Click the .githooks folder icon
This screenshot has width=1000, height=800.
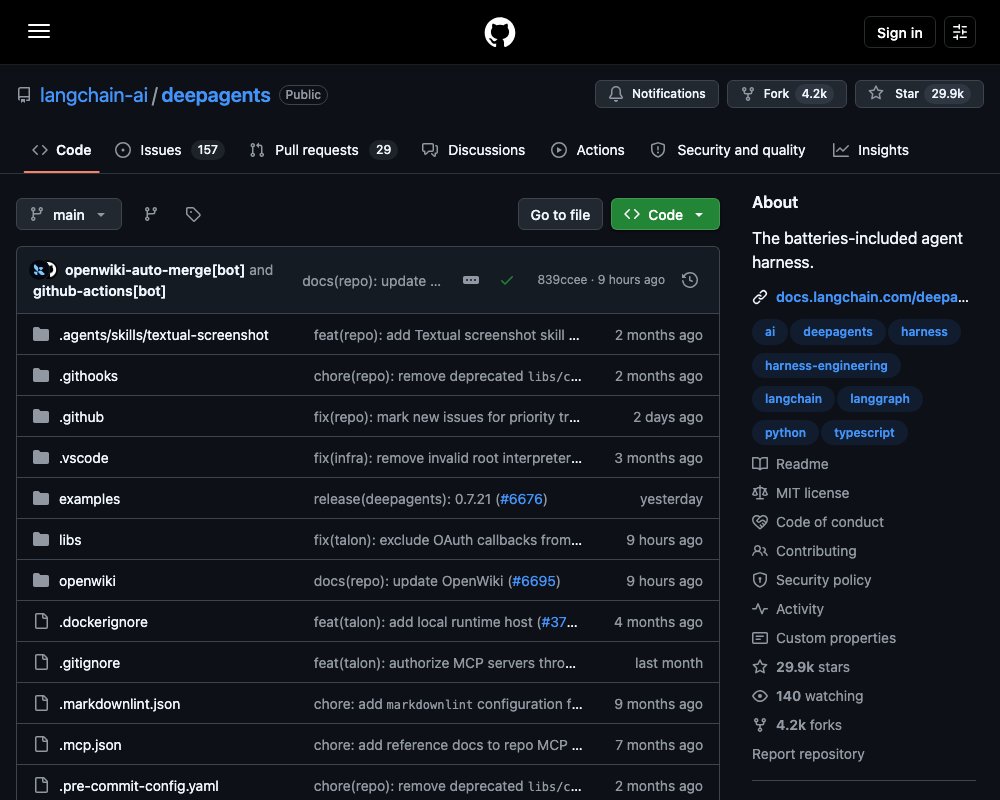click(41, 376)
